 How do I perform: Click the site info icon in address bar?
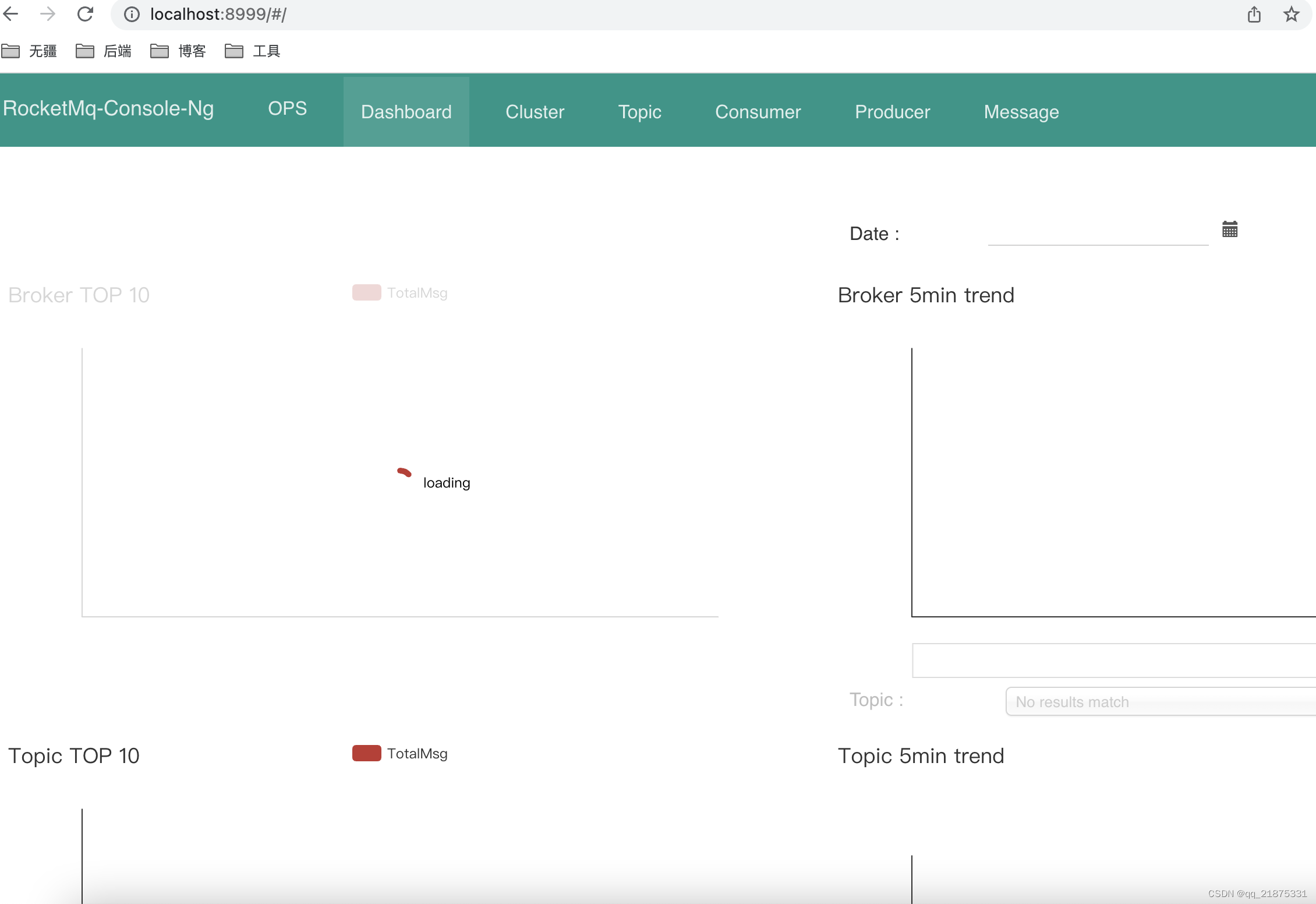tap(132, 14)
